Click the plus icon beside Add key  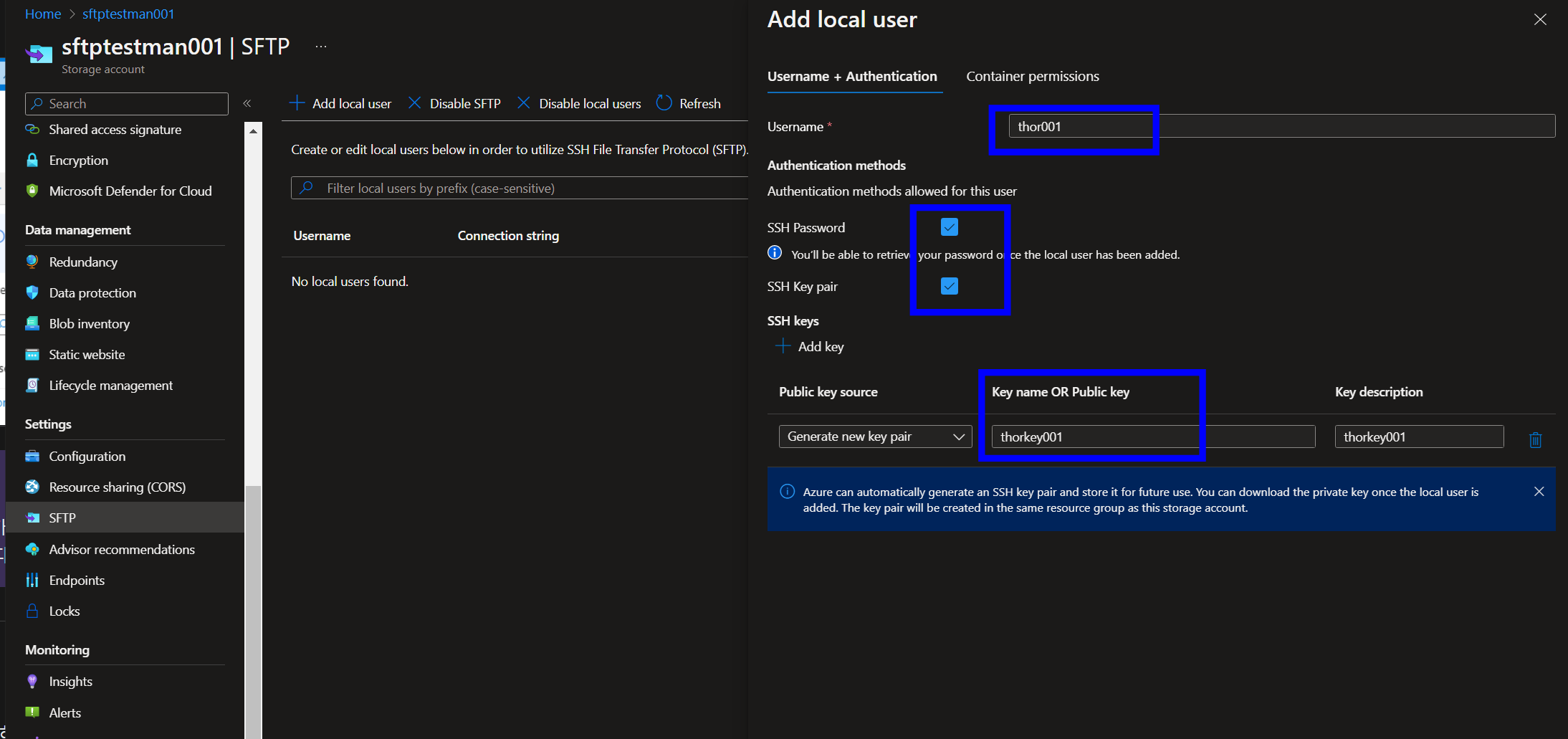(x=783, y=346)
